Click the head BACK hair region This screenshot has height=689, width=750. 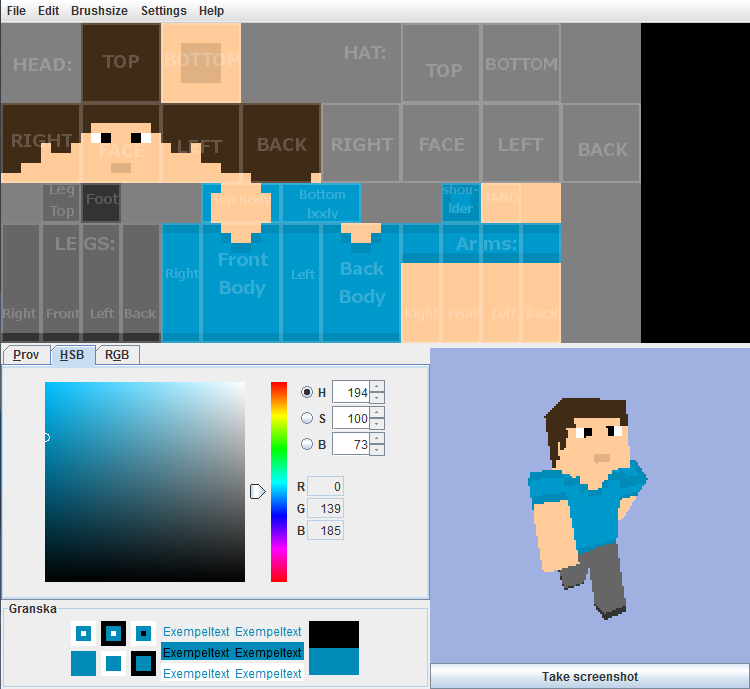point(281,143)
